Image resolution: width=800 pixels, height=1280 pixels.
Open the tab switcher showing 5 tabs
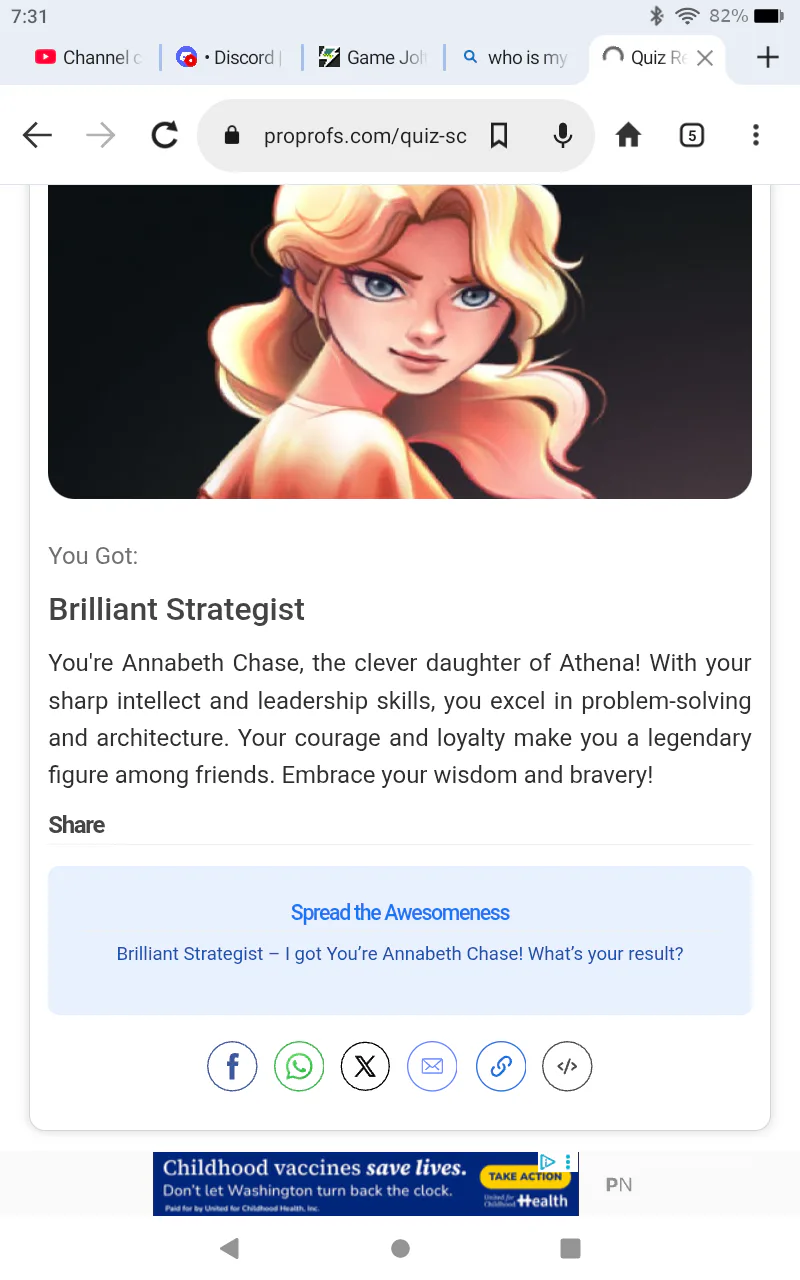tap(691, 135)
